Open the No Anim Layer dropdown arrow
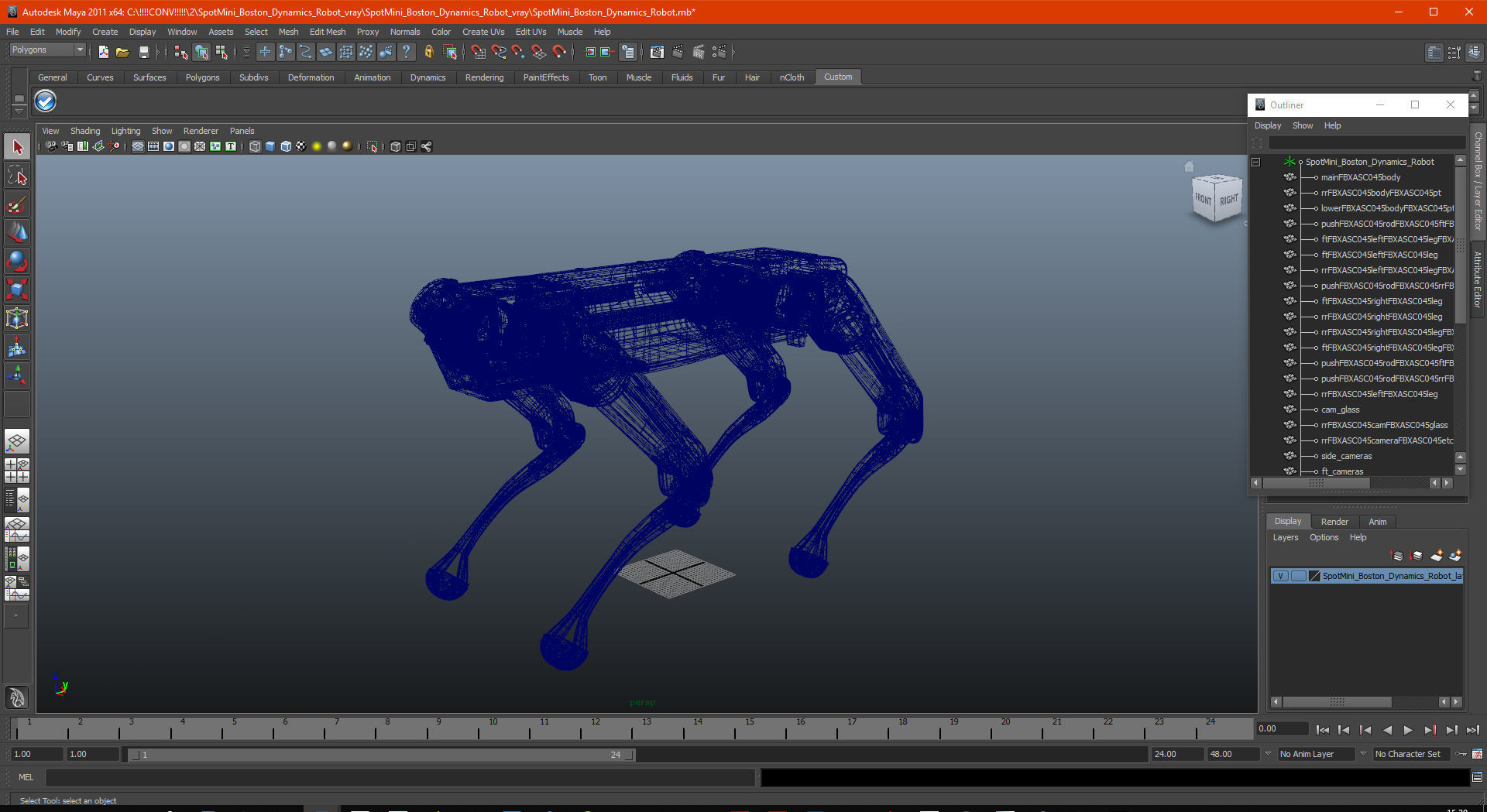 coord(1268,754)
